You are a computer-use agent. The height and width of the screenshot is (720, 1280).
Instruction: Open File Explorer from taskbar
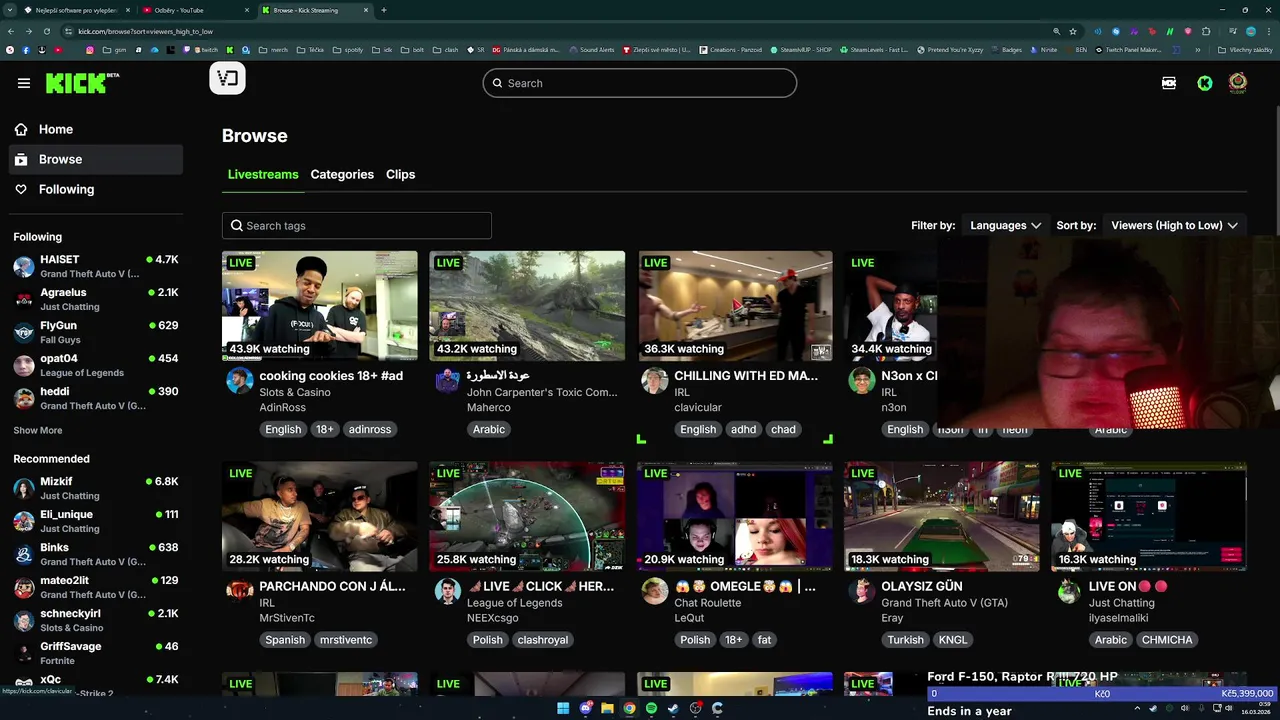tap(607, 708)
